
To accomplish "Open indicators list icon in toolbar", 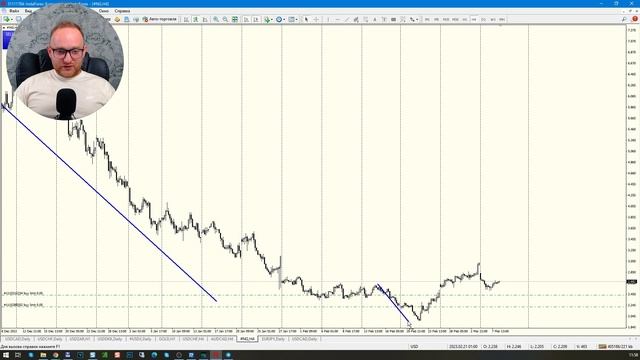I will pos(267,19).
